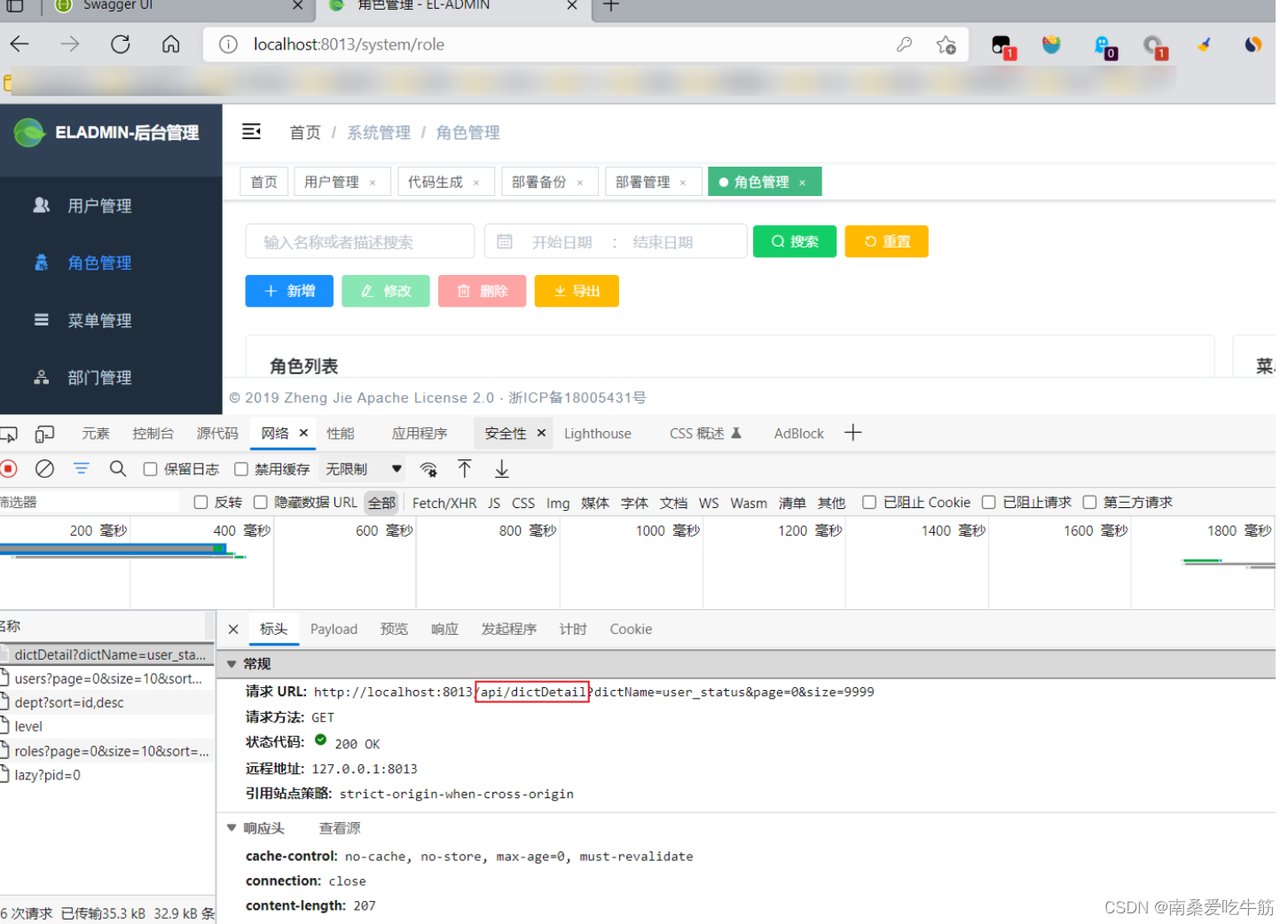
Task: Click the blue 新增 button
Action: click(x=289, y=291)
